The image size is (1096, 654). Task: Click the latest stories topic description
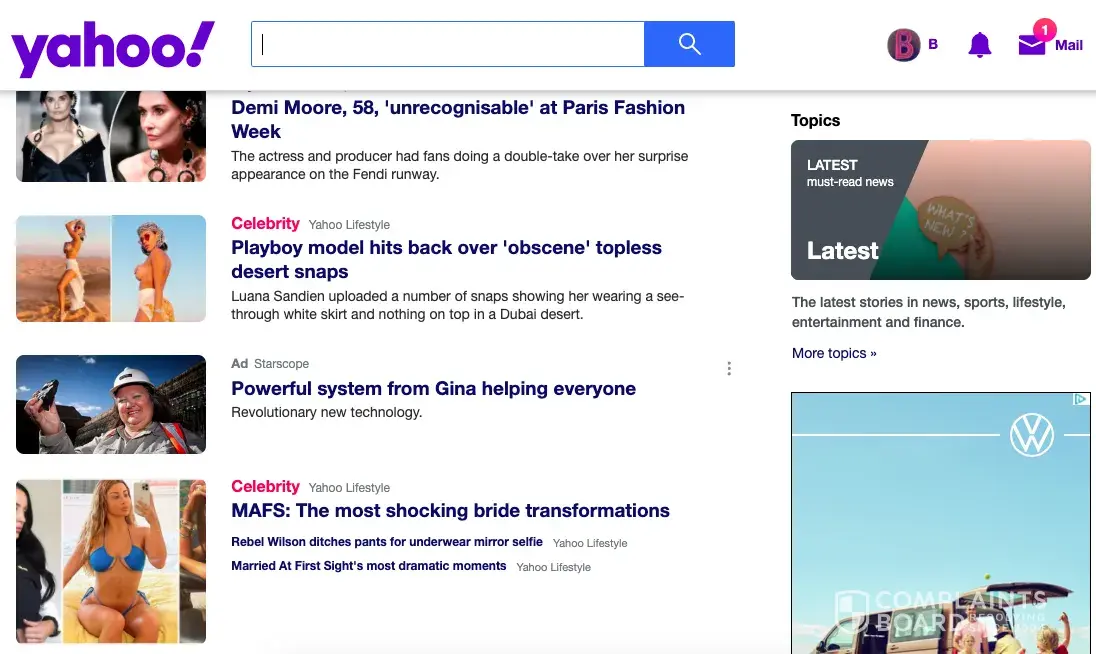point(928,312)
